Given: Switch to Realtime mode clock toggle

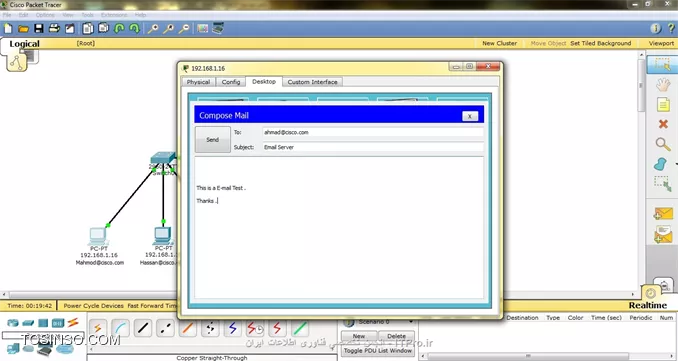Looking at the screenshot, I should 651,294.
